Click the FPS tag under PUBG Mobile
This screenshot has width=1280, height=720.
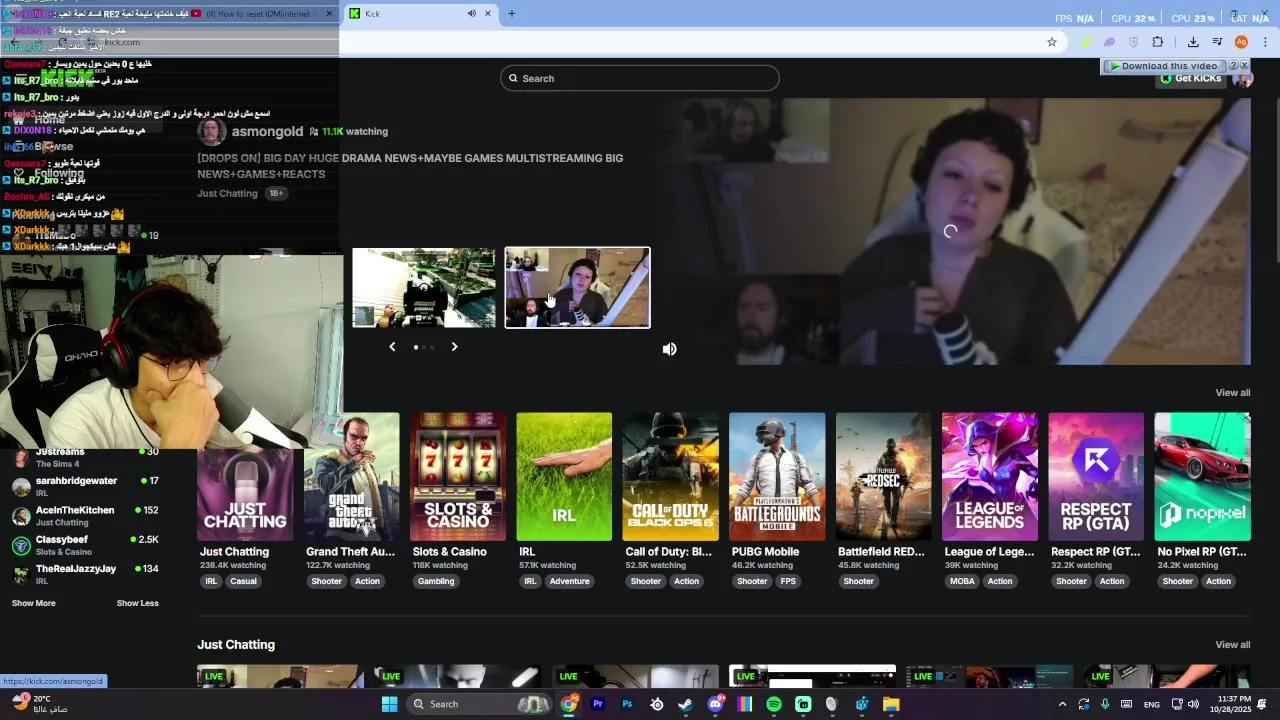(788, 581)
